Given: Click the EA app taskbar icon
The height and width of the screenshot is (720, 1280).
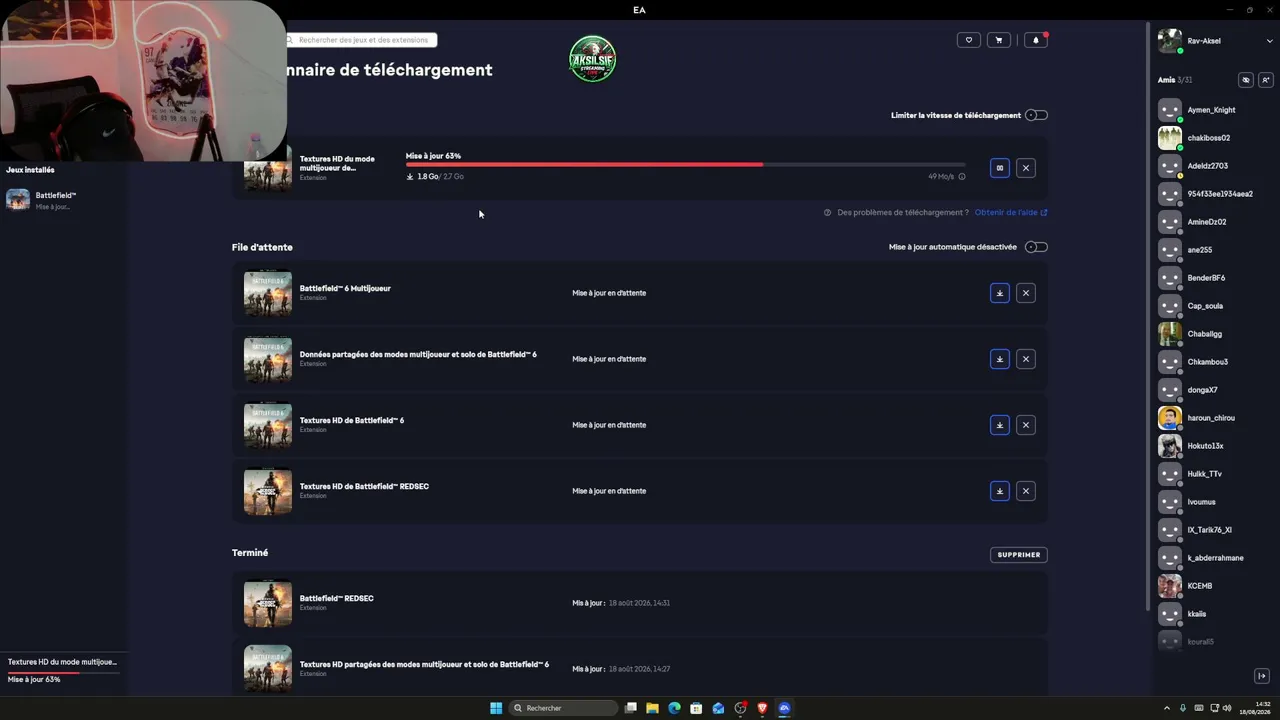Looking at the screenshot, I should 784,708.
